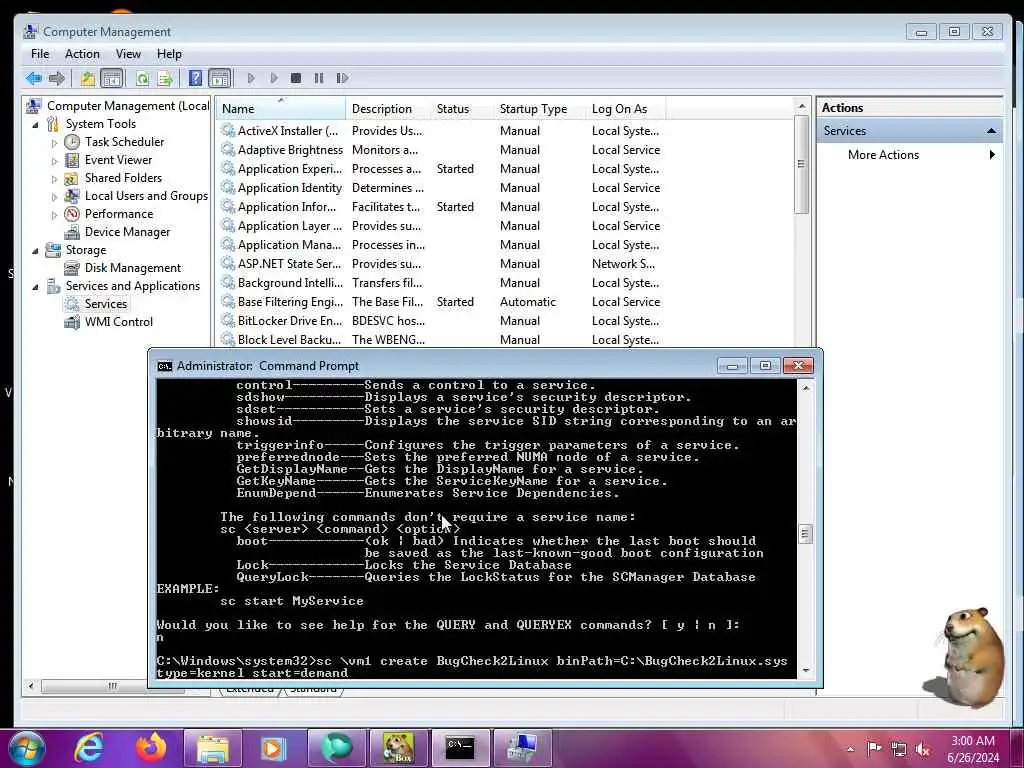This screenshot has width=1024, height=768.
Task: Select Event Viewer tree item
Action: (118, 160)
